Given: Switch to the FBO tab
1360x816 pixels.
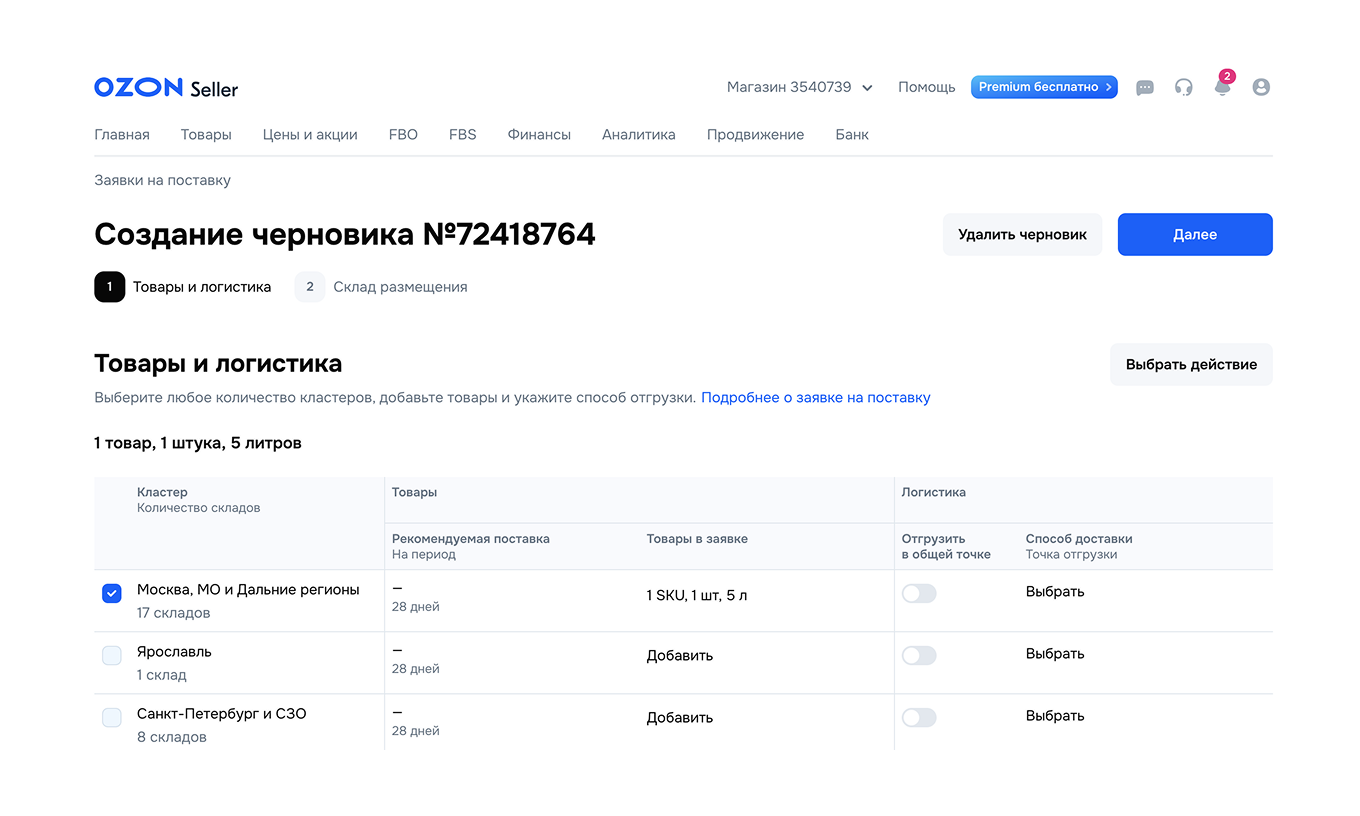Looking at the screenshot, I should (x=403, y=134).
